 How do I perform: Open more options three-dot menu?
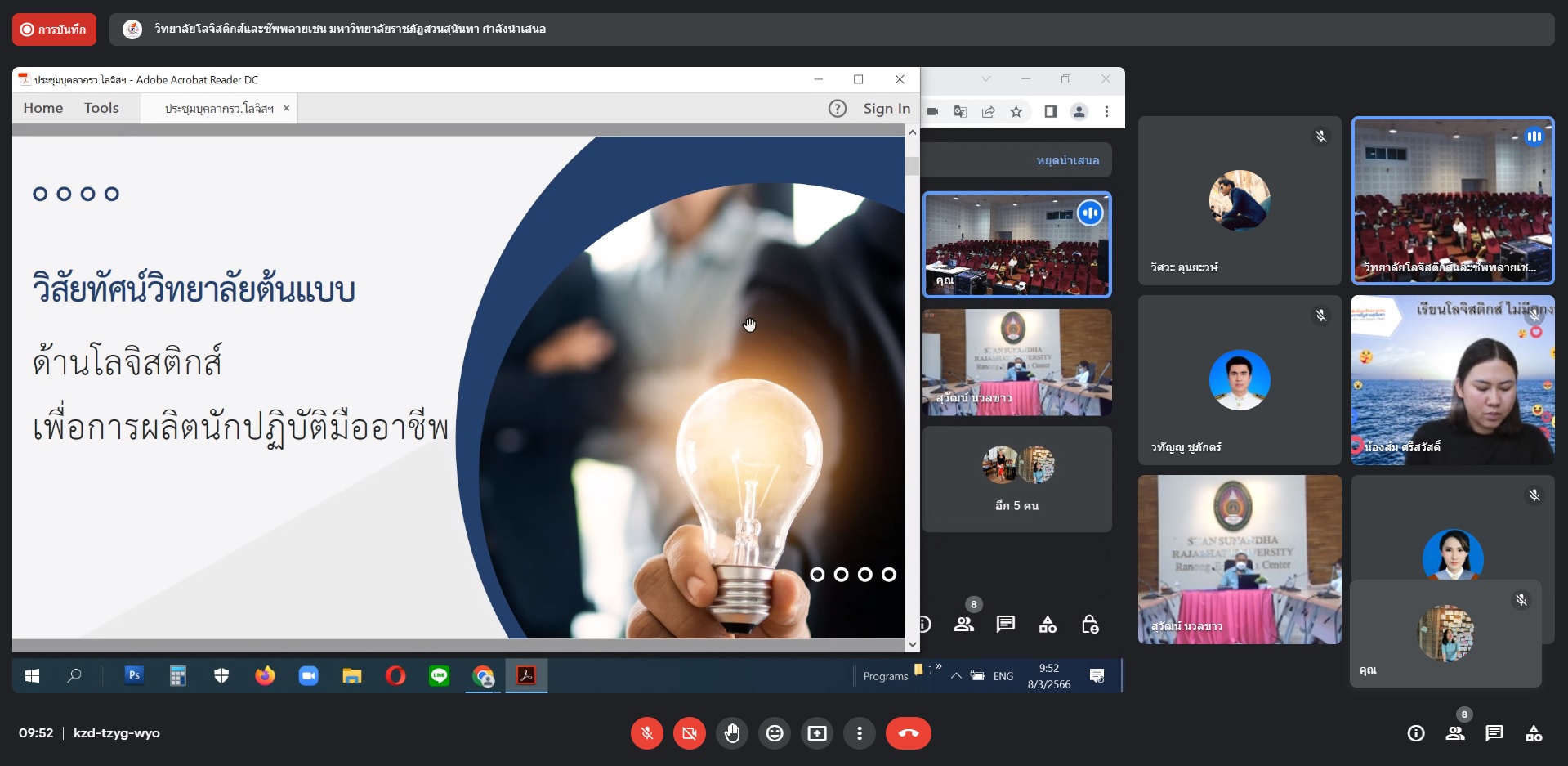[859, 733]
